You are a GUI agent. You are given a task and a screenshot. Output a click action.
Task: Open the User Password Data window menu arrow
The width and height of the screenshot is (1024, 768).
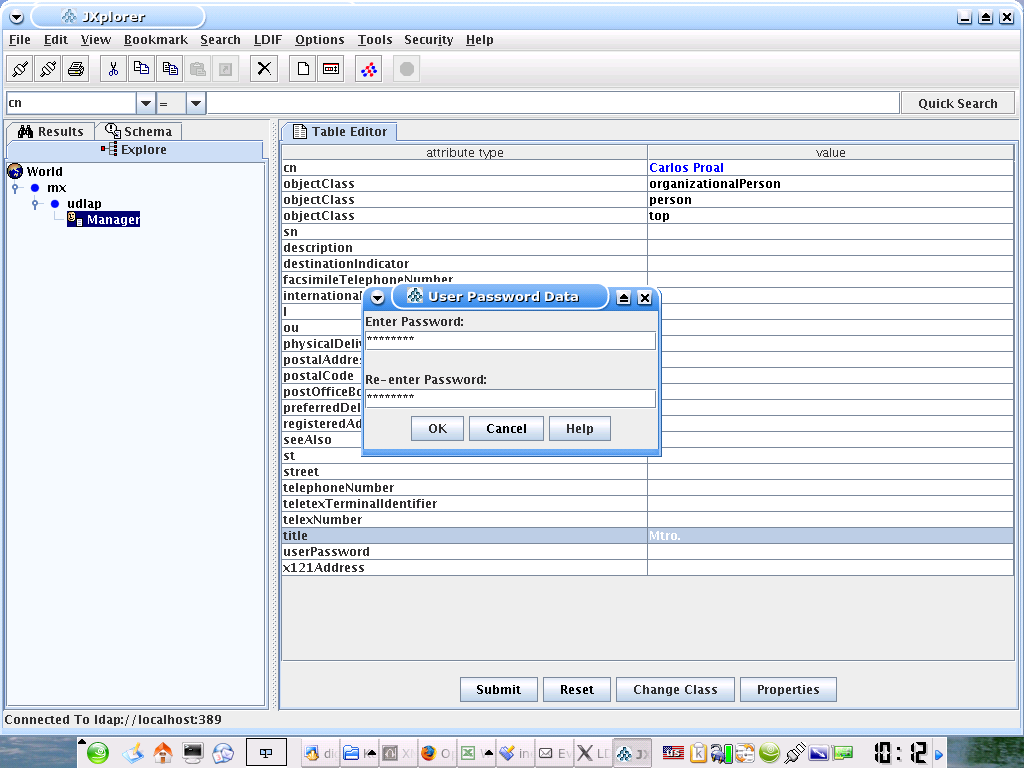378,297
